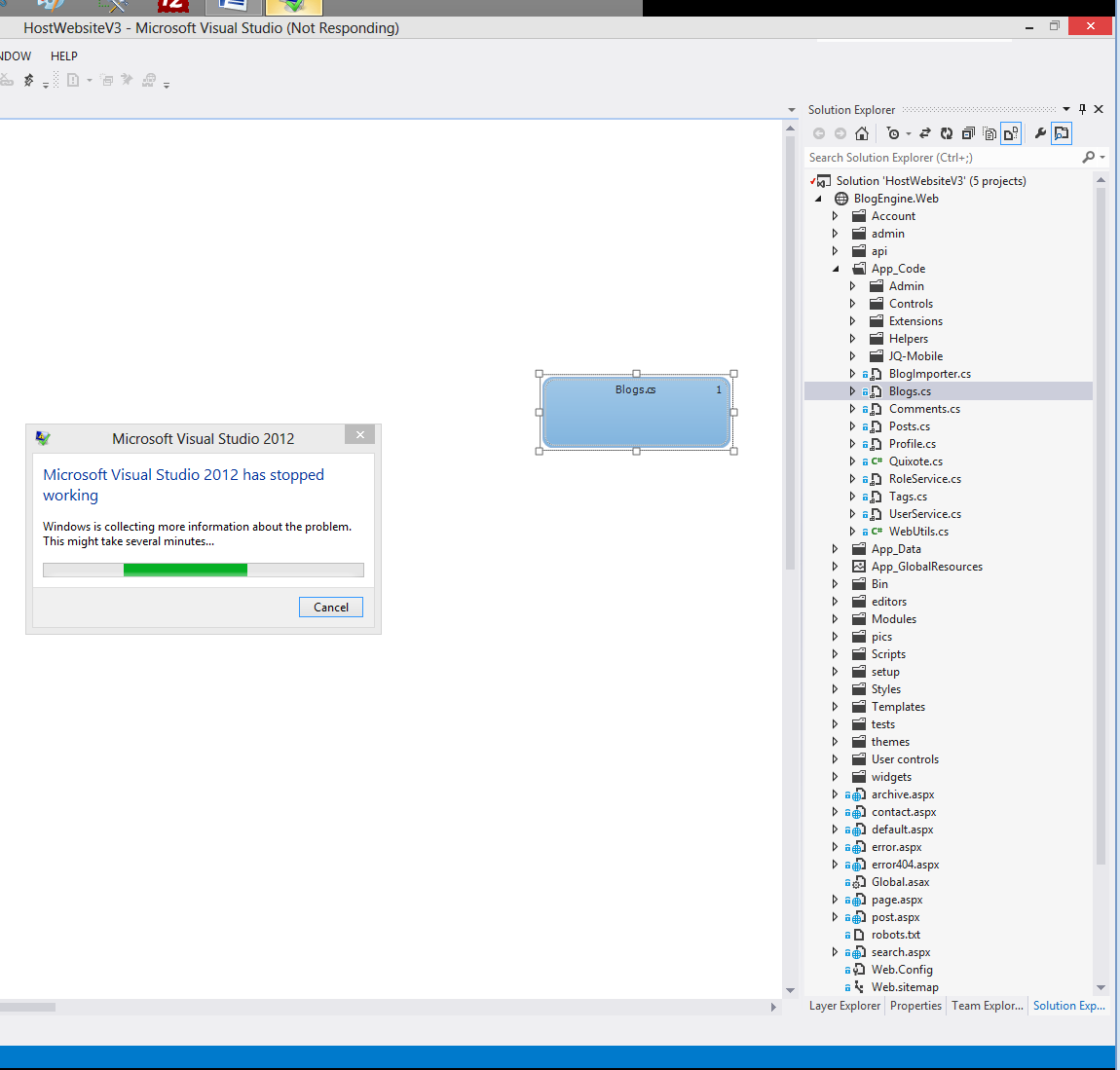Expand the Extensions folder

[852, 321]
